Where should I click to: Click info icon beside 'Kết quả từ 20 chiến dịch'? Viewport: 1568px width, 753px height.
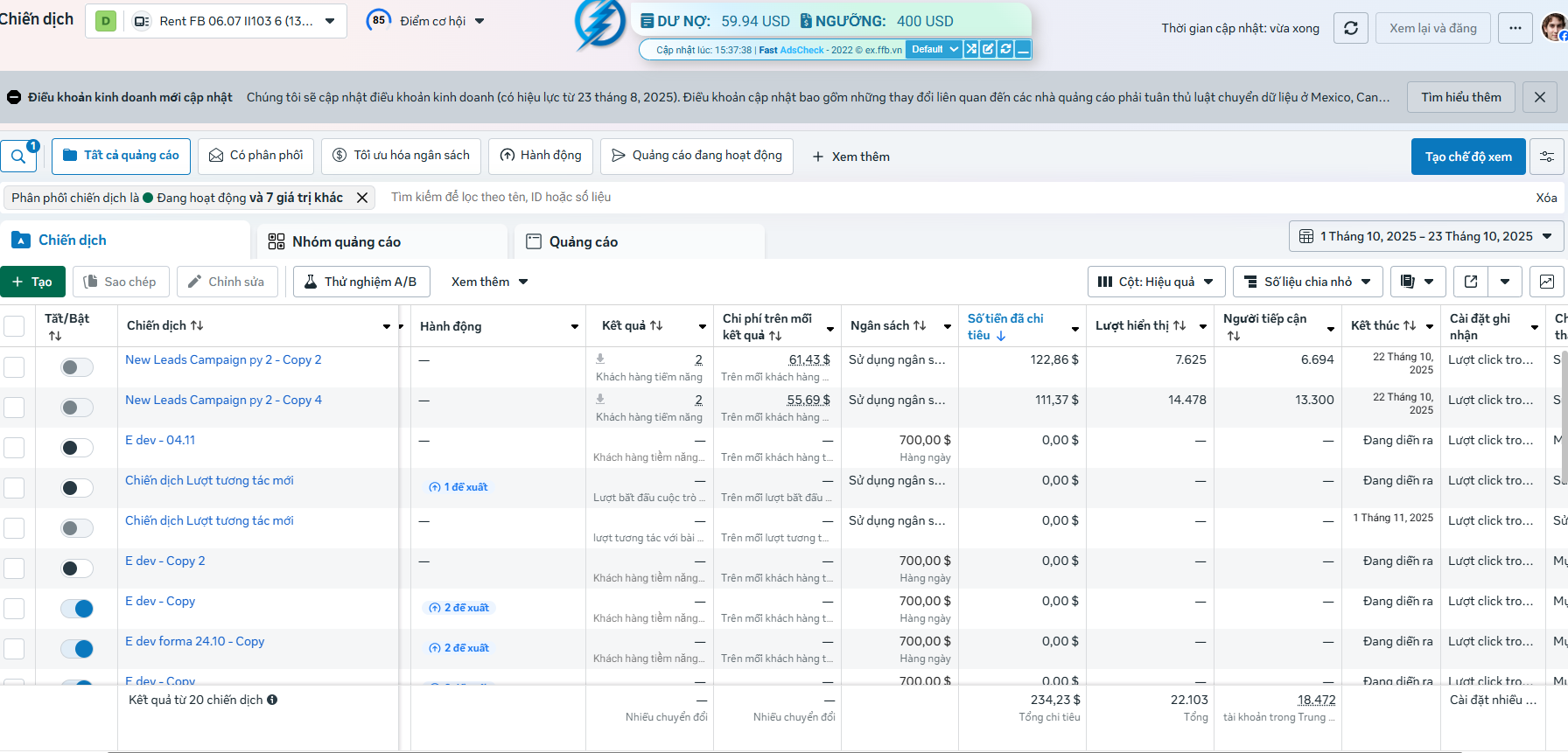[272, 700]
